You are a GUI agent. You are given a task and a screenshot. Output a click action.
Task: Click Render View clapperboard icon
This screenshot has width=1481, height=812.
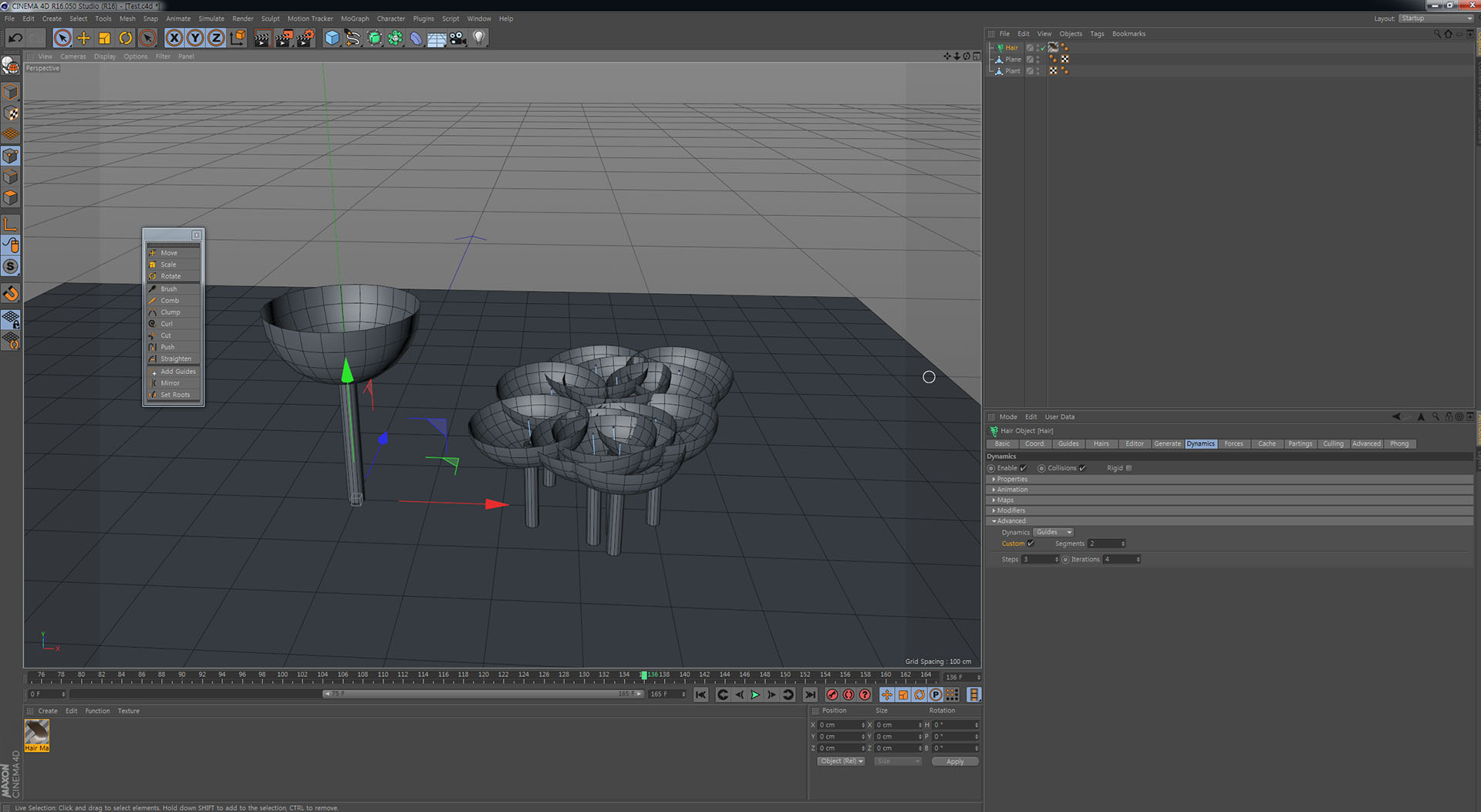pyautogui.click(x=262, y=38)
